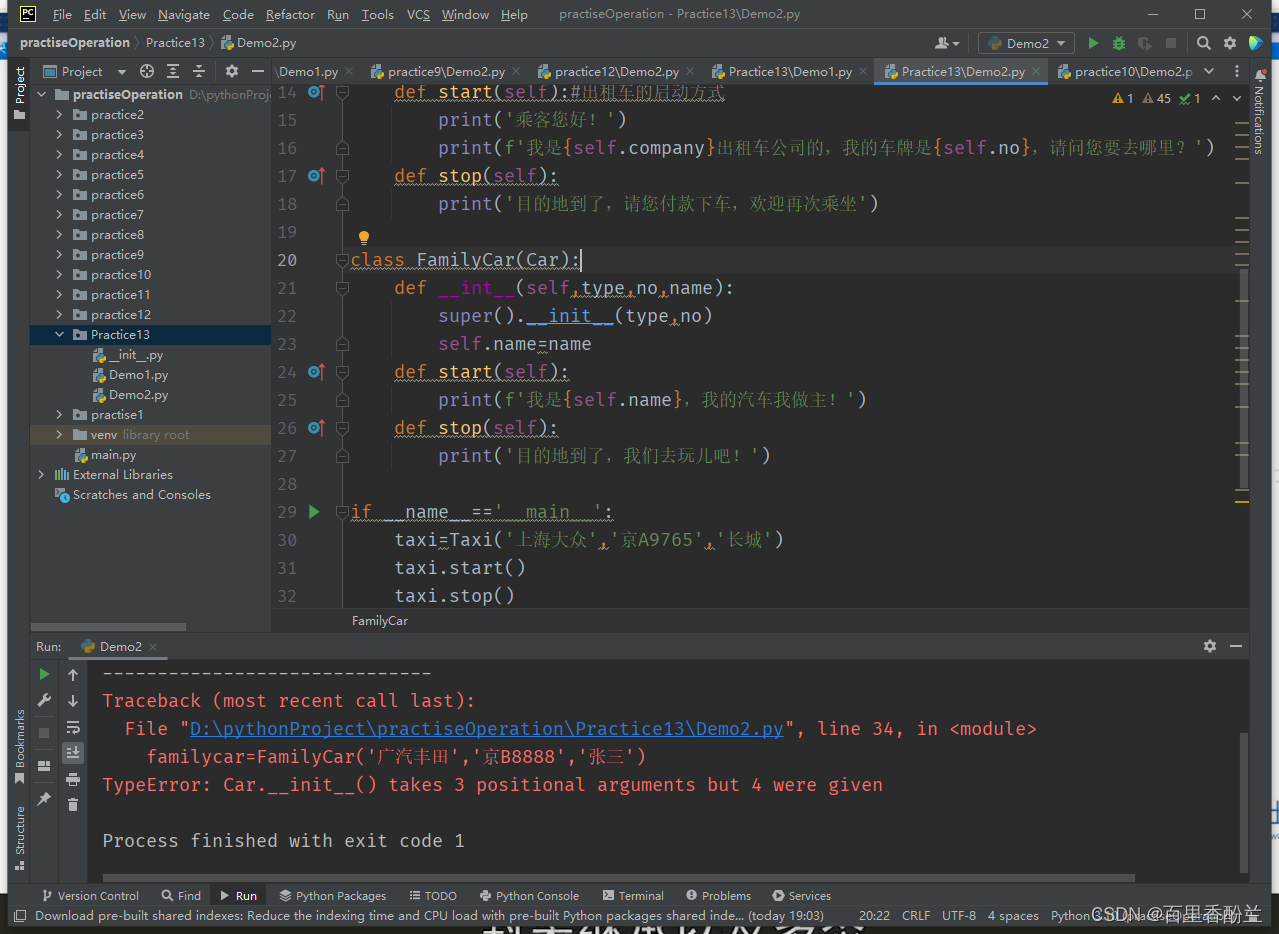Print console output icon
1279x934 pixels.
73,779
